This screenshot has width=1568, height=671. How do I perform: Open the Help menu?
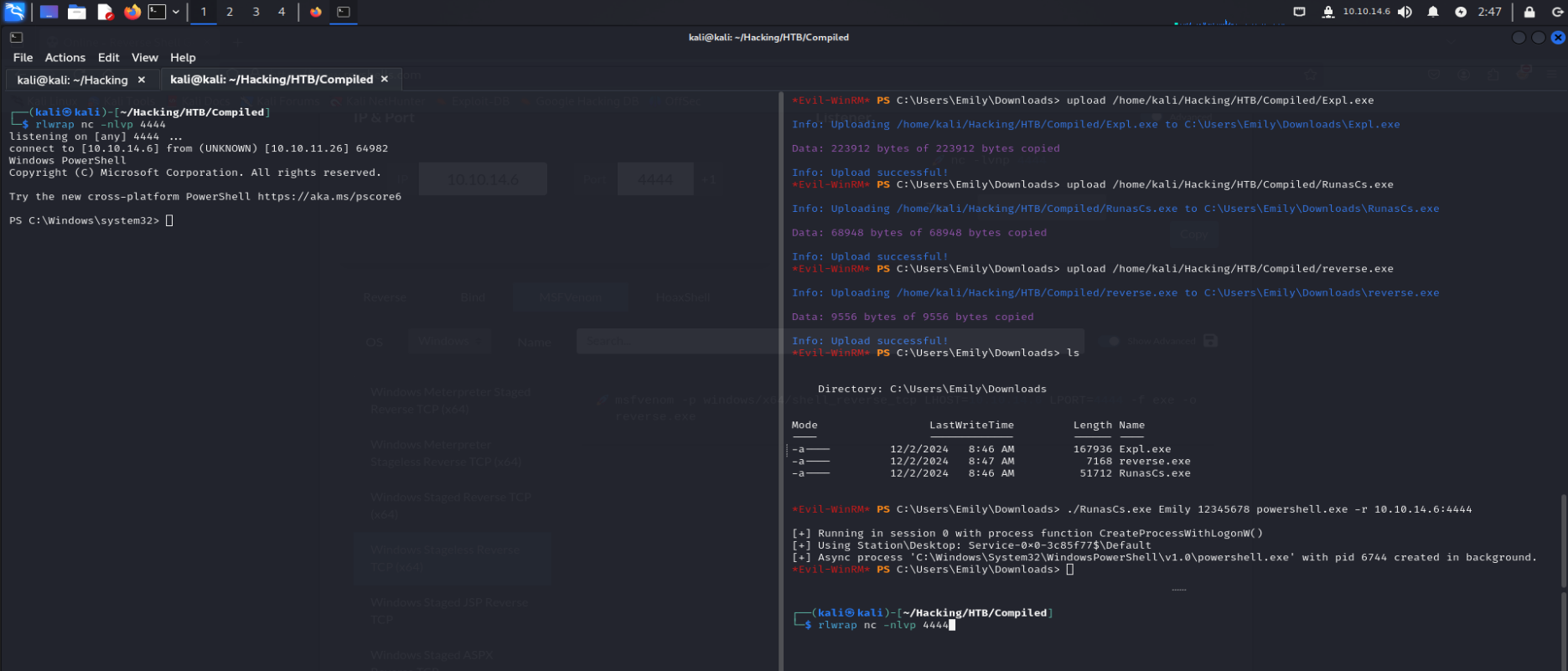(183, 57)
